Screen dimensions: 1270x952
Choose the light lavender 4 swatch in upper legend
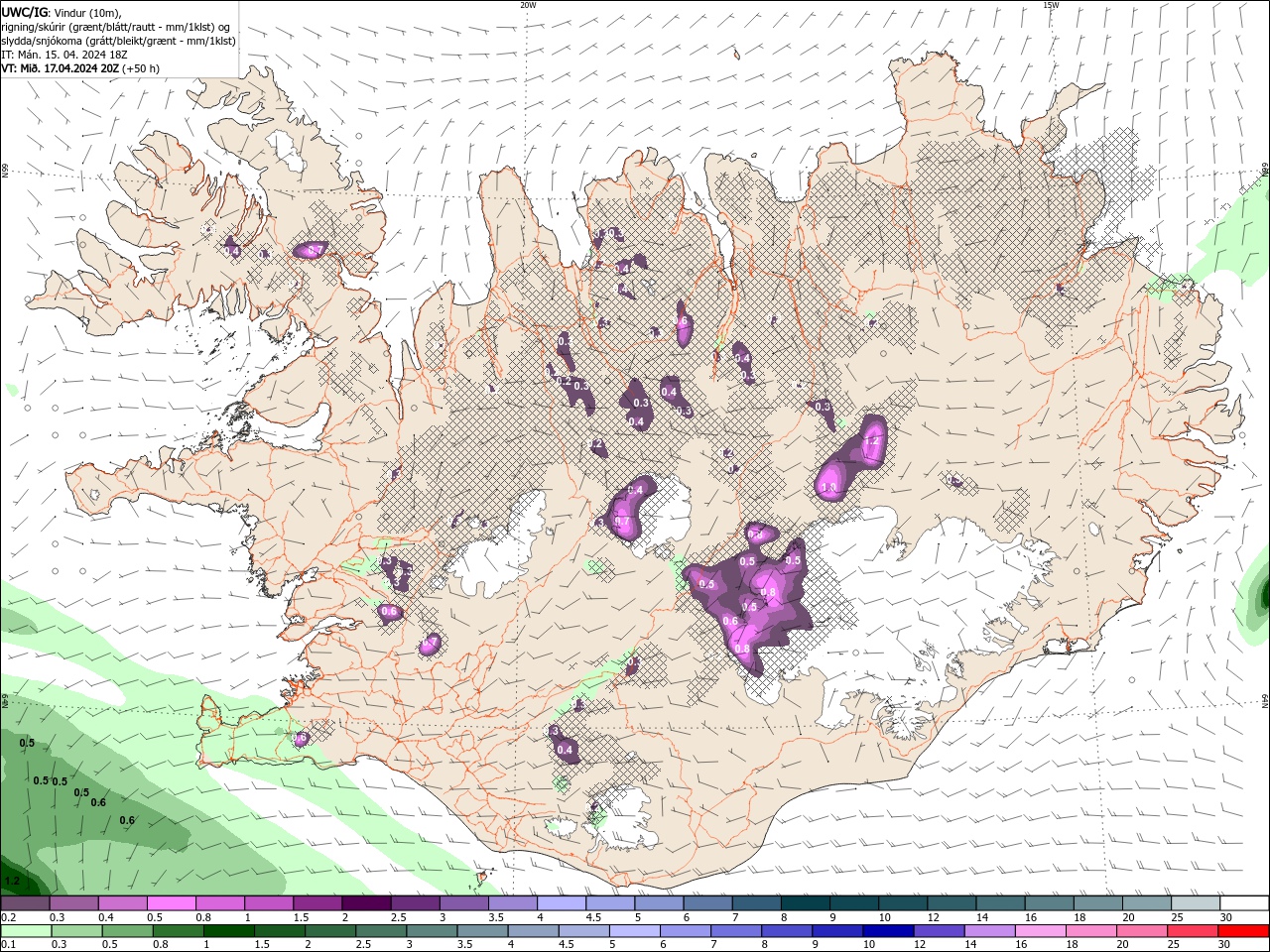tap(561, 903)
